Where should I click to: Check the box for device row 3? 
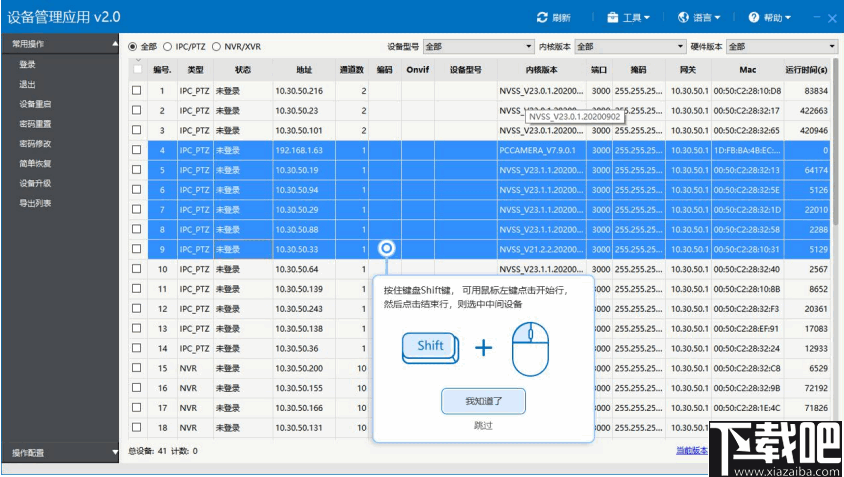point(137,130)
